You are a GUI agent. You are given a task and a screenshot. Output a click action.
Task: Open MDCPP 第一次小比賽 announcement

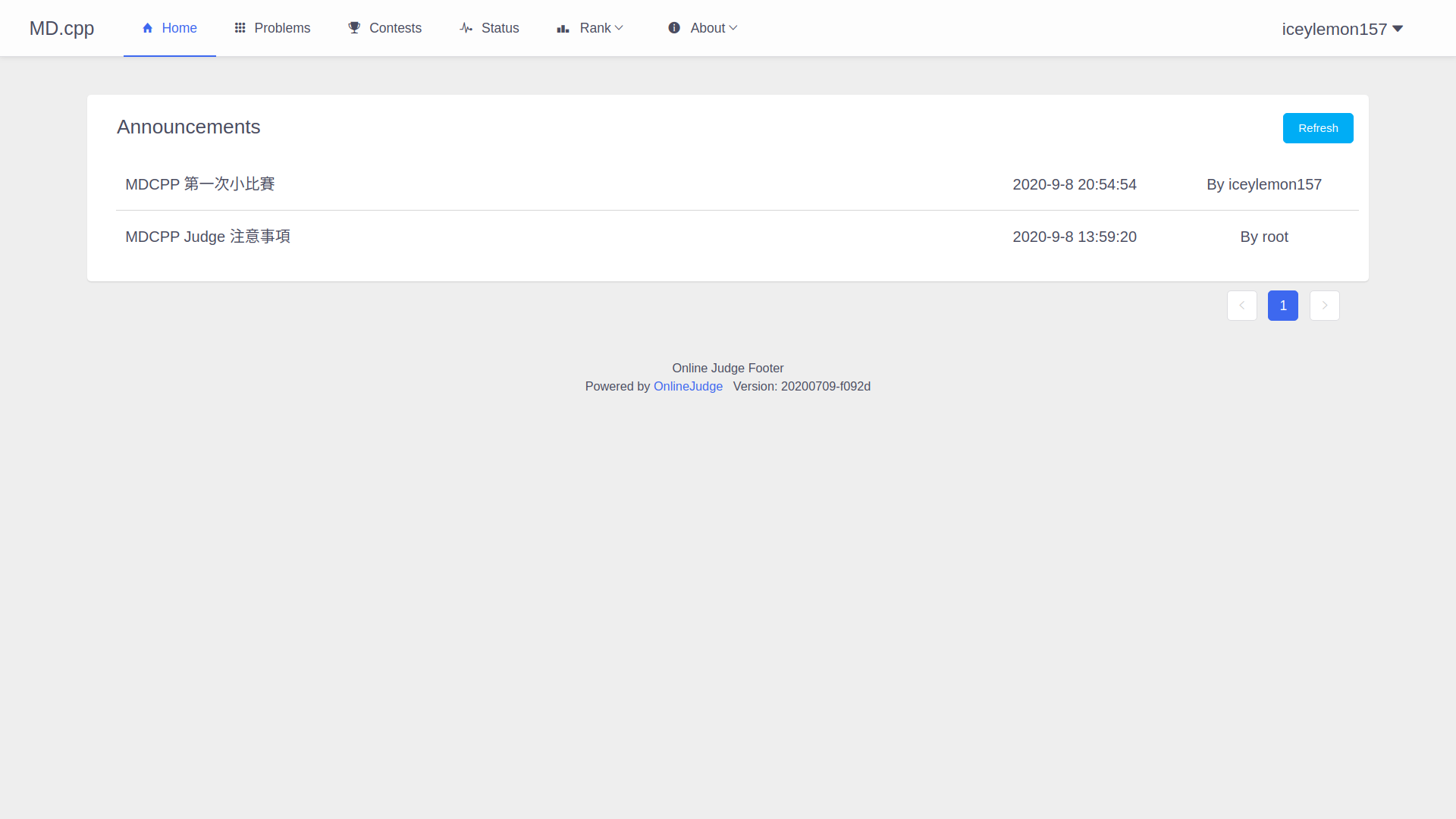point(200,184)
